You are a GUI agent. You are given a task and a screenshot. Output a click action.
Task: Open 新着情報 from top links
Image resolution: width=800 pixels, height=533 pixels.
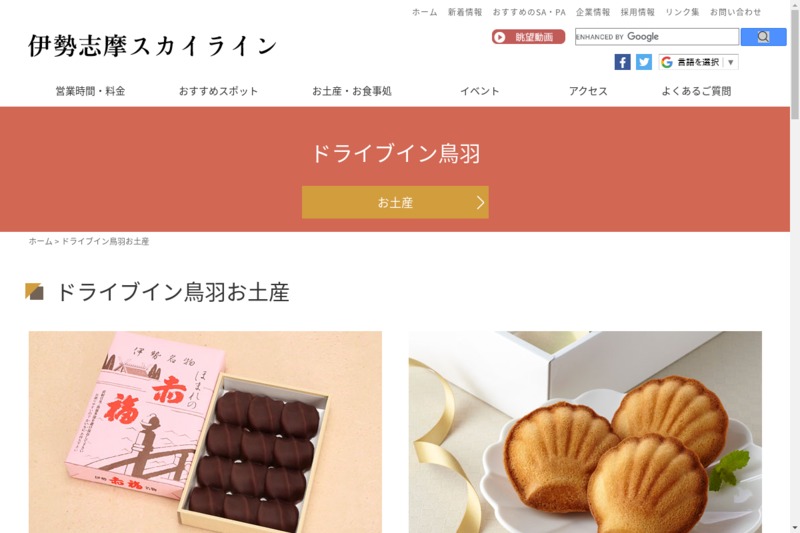[x=465, y=12]
